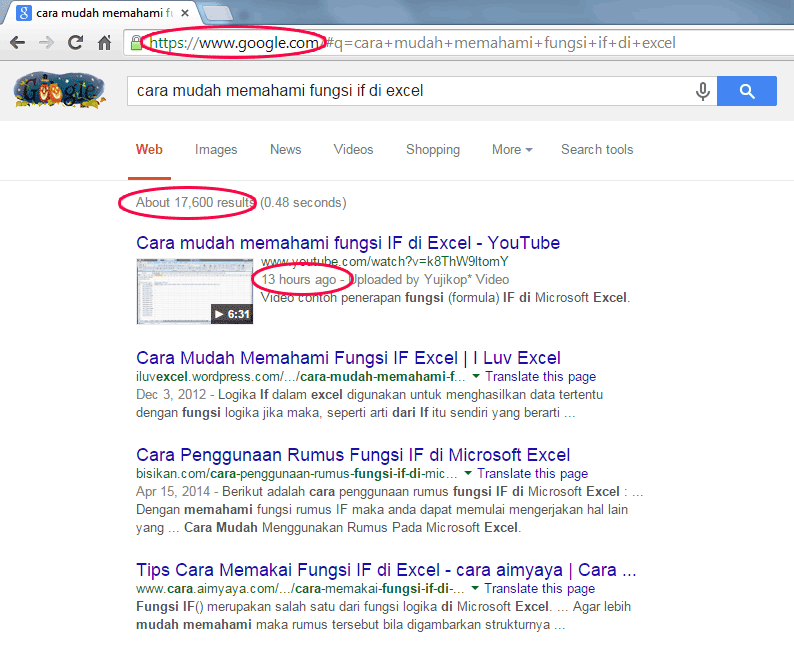Image resolution: width=794 pixels, height=660 pixels.
Task: Open Search tools options
Action: [597, 149]
